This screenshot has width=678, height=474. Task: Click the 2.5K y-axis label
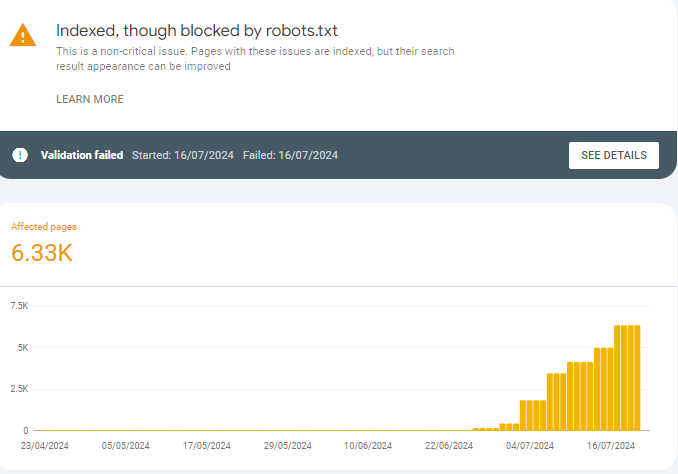coord(19,389)
